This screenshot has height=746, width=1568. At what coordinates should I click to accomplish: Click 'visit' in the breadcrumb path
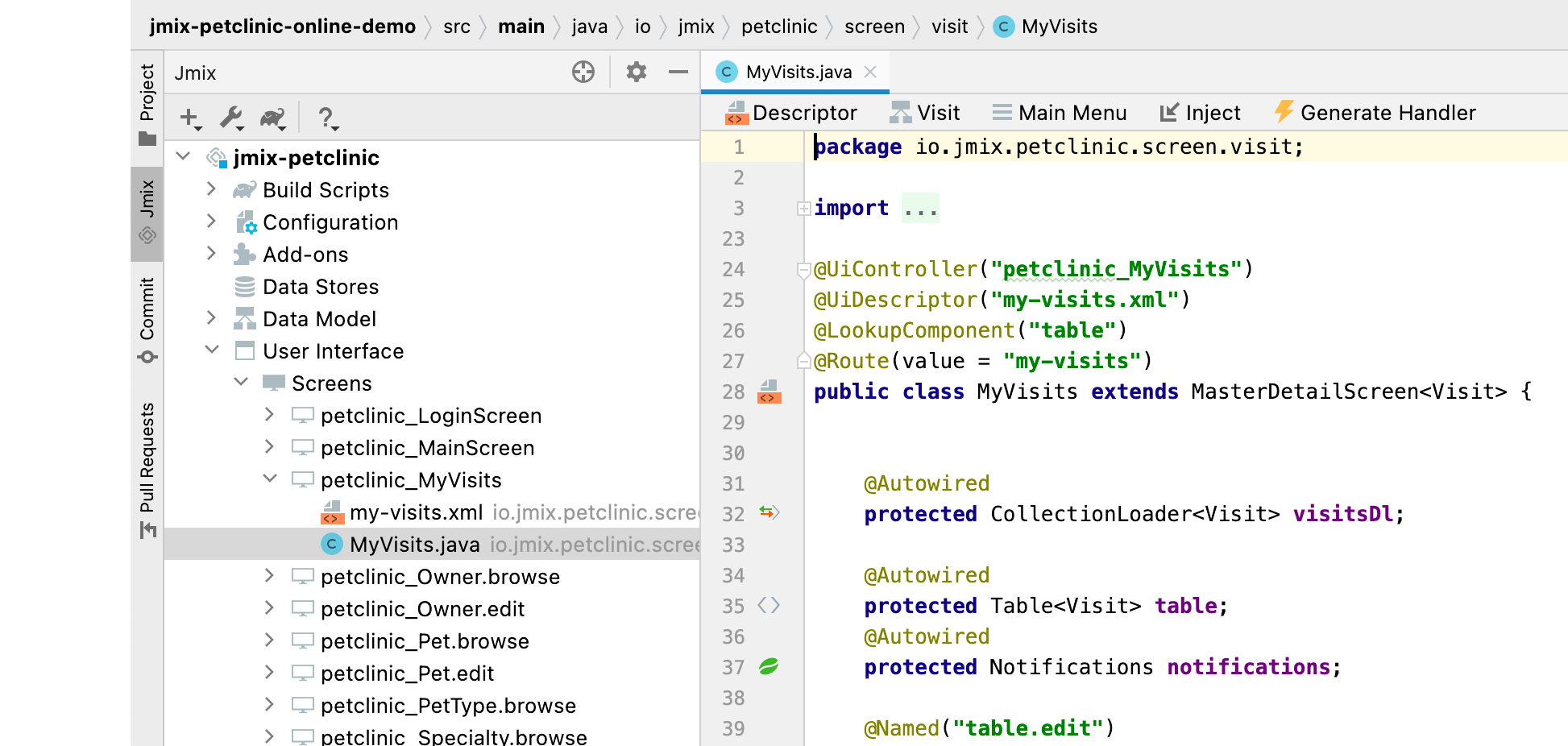pyautogui.click(x=949, y=27)
